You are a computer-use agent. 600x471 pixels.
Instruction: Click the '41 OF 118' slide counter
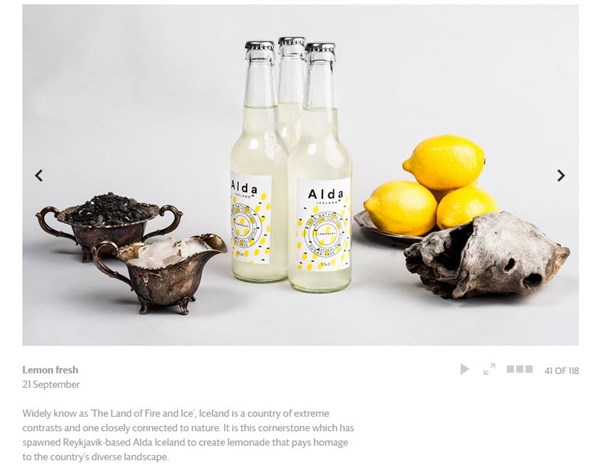point(561,371)
